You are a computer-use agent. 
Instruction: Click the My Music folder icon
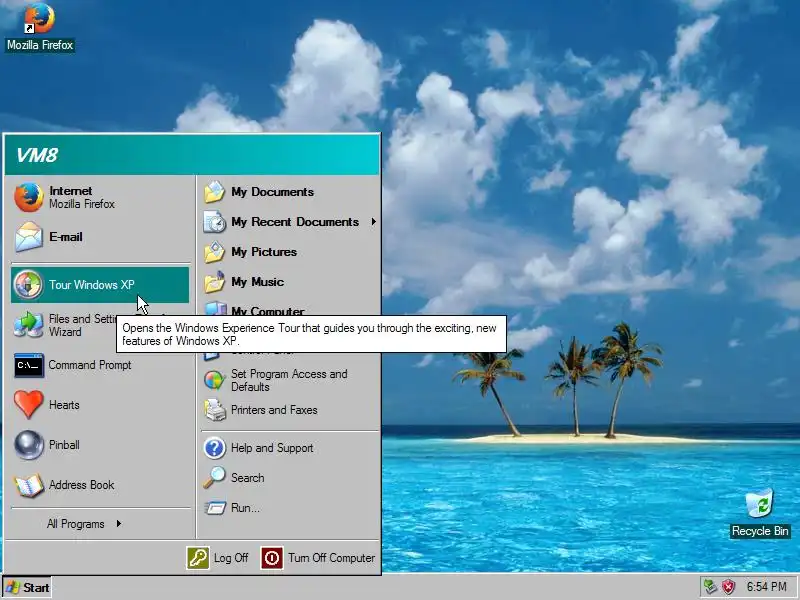(x=214, y=282)
